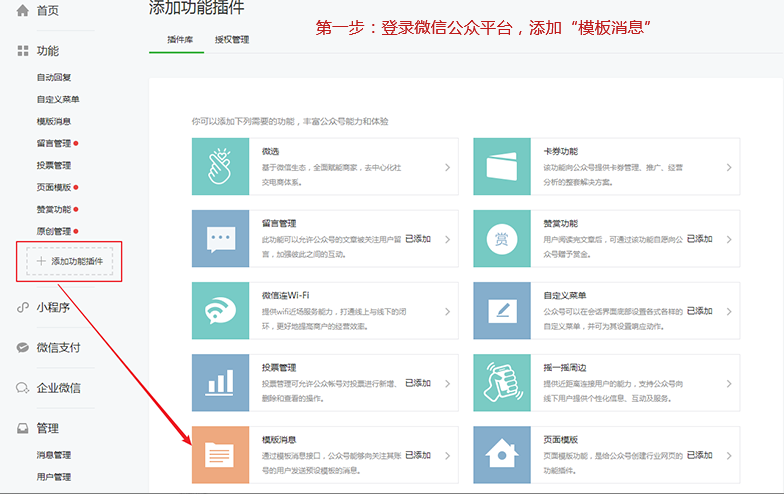Open the 自定义菜单 edit pencil icon

point(502,310)
